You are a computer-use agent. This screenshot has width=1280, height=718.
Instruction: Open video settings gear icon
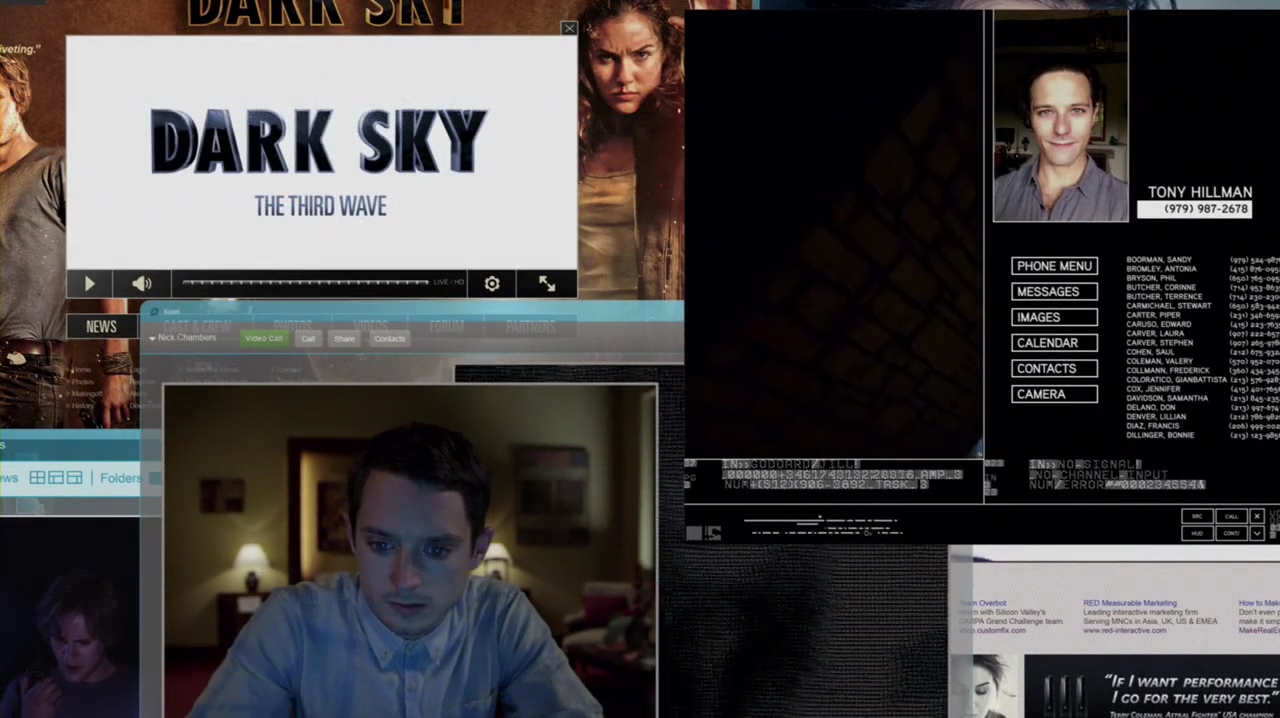point(492,284)
